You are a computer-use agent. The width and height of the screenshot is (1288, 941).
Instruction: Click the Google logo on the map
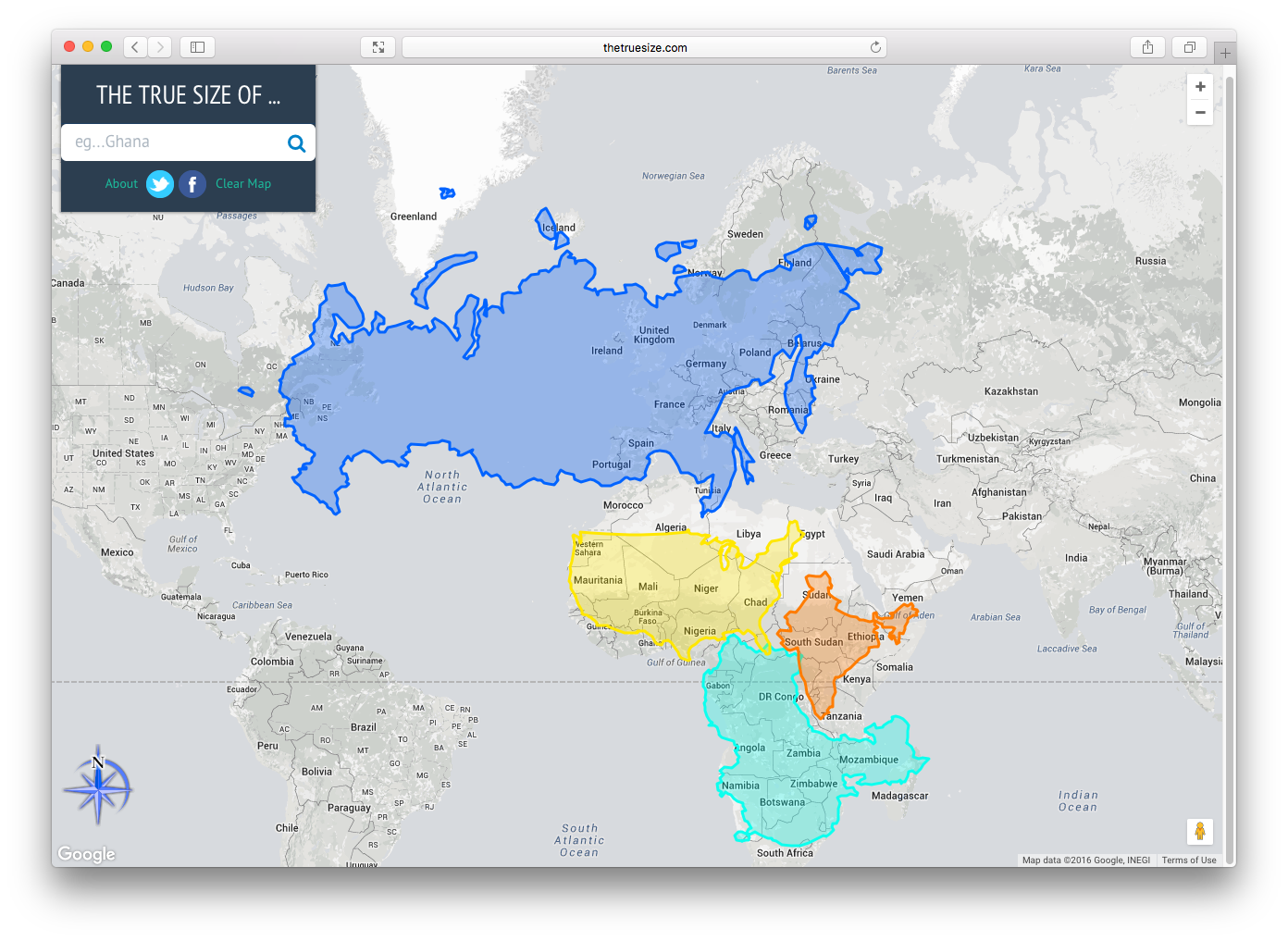click(x=87, y=853)
